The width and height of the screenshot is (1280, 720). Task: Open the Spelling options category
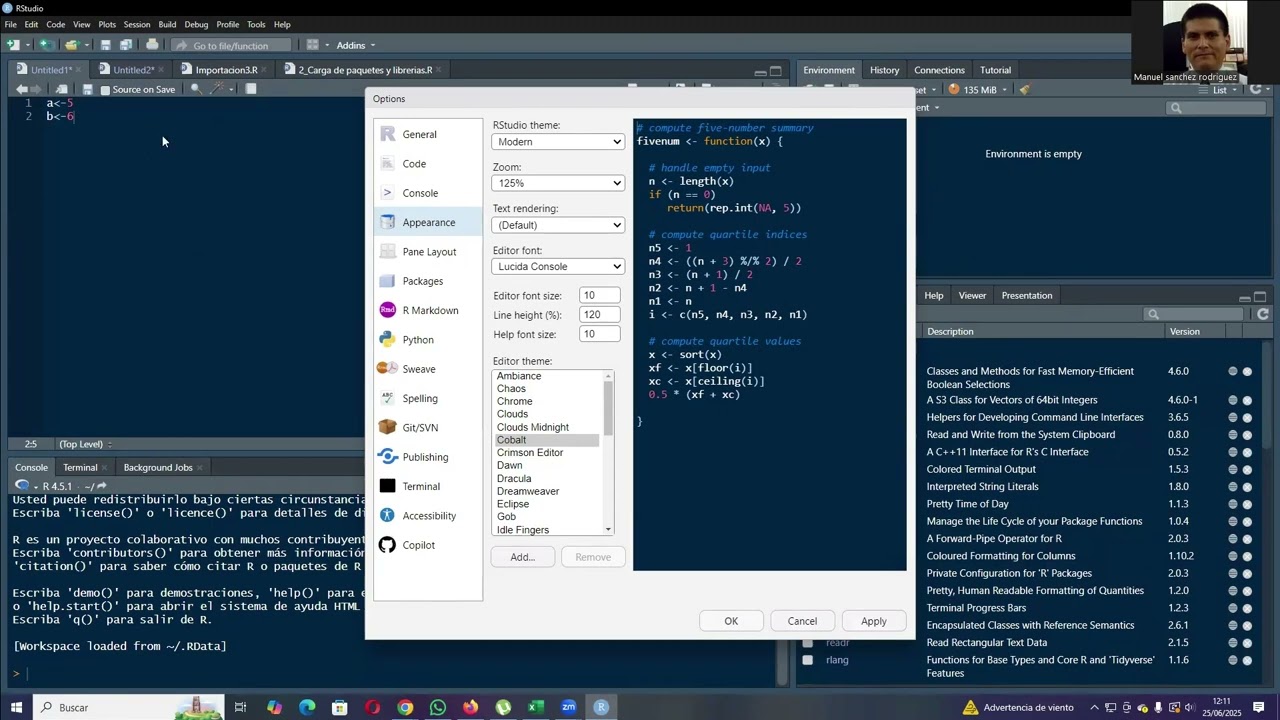[427, 398]
